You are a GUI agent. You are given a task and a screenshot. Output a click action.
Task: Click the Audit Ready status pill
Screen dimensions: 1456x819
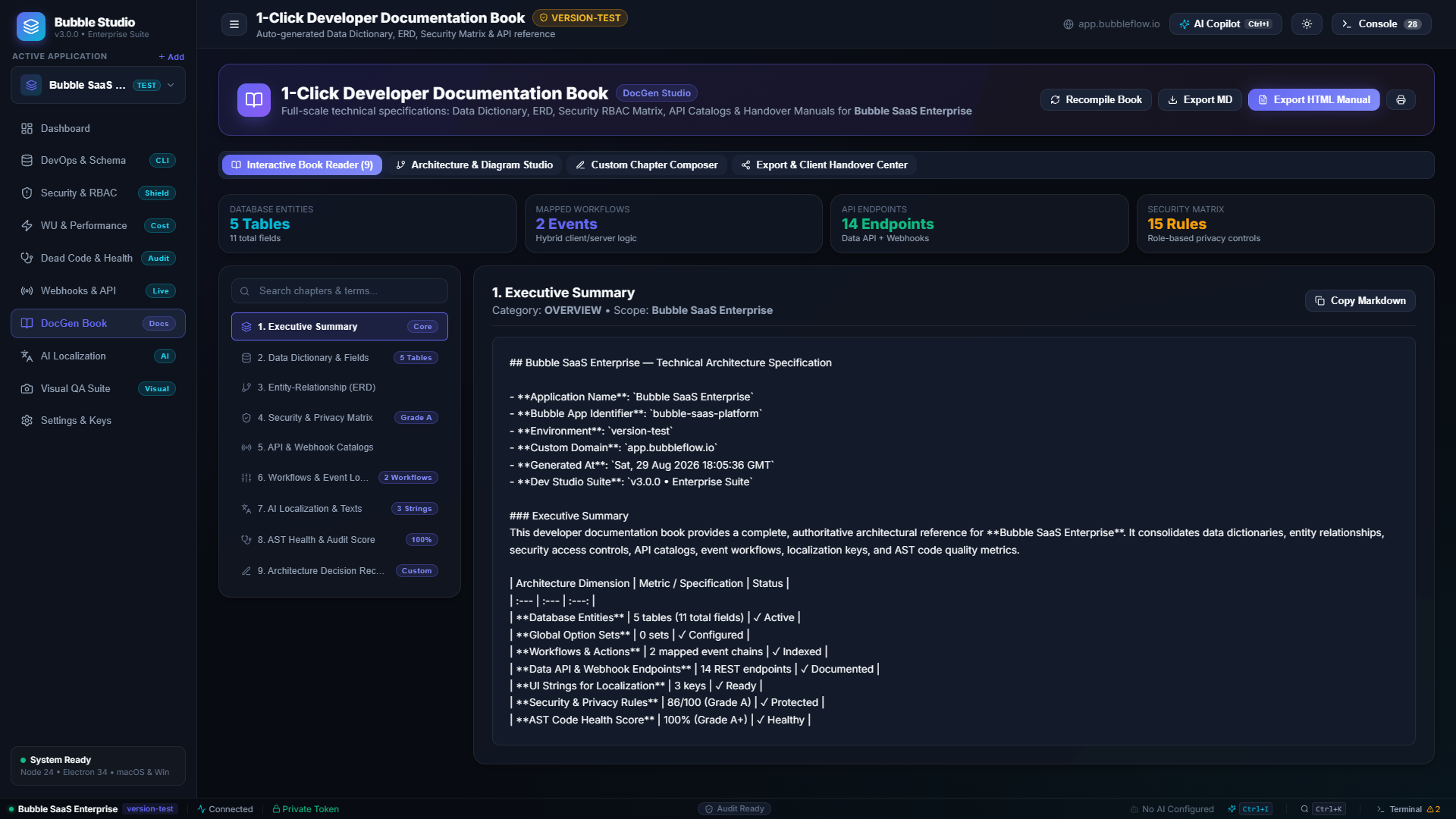[x=734, y=809]
